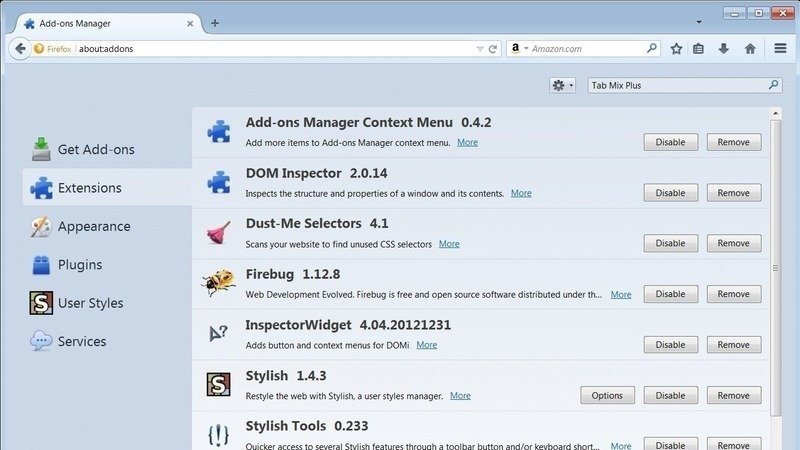Screen dimensions: 800x450
Task: Open the Firefox hamburger menu
Action: coord(780,48)
